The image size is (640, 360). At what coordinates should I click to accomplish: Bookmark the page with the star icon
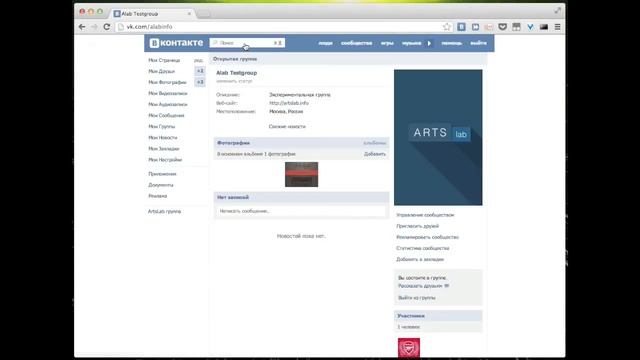pos(447,27)
